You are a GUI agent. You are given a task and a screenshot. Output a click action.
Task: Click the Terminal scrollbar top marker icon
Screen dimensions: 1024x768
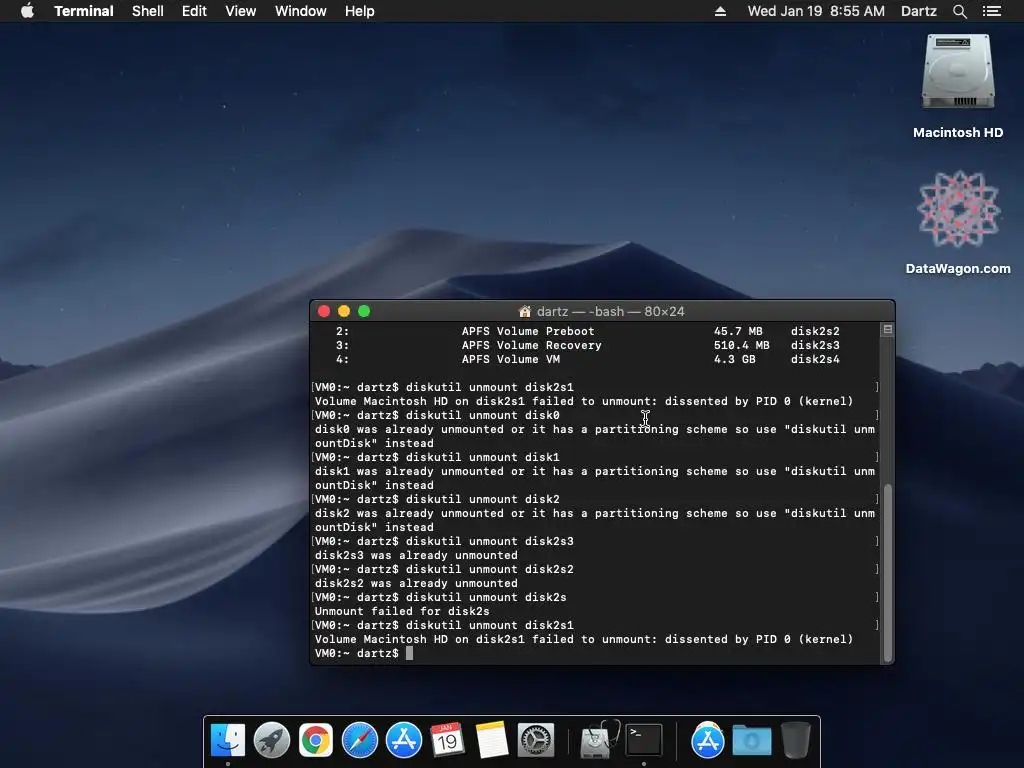coord(888,330)
